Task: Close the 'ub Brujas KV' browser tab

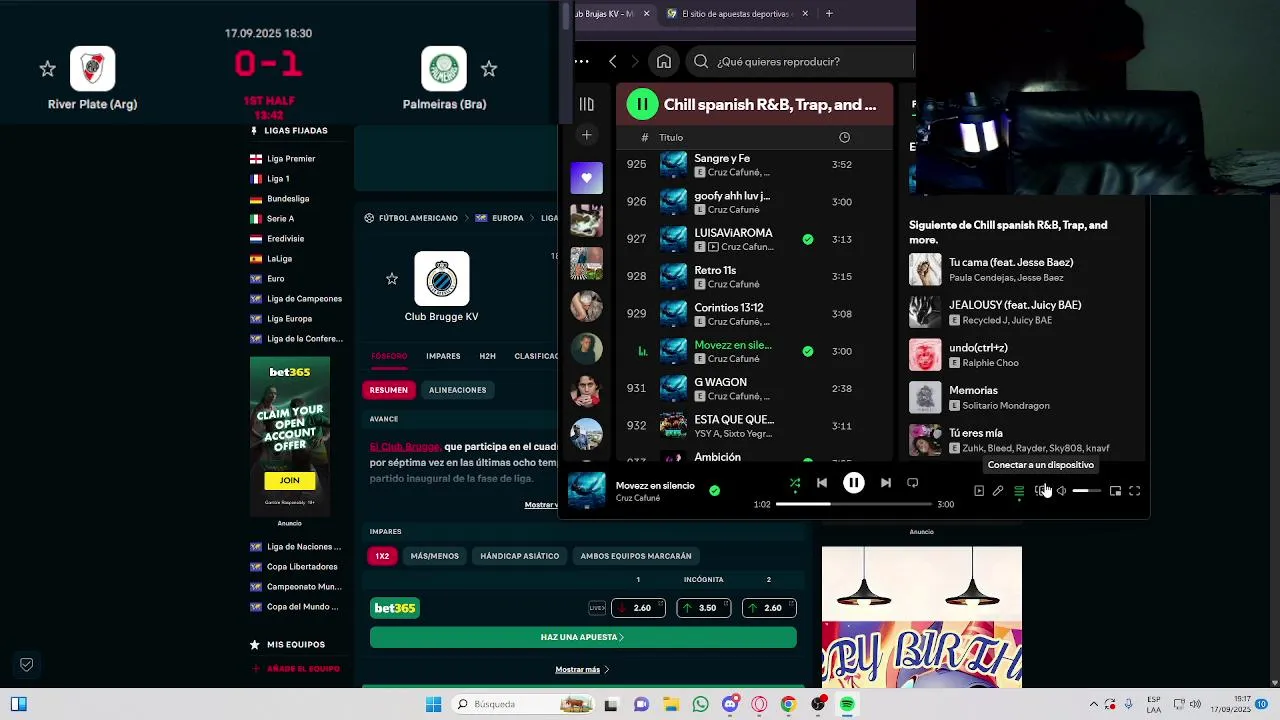Action: point(646,14)
